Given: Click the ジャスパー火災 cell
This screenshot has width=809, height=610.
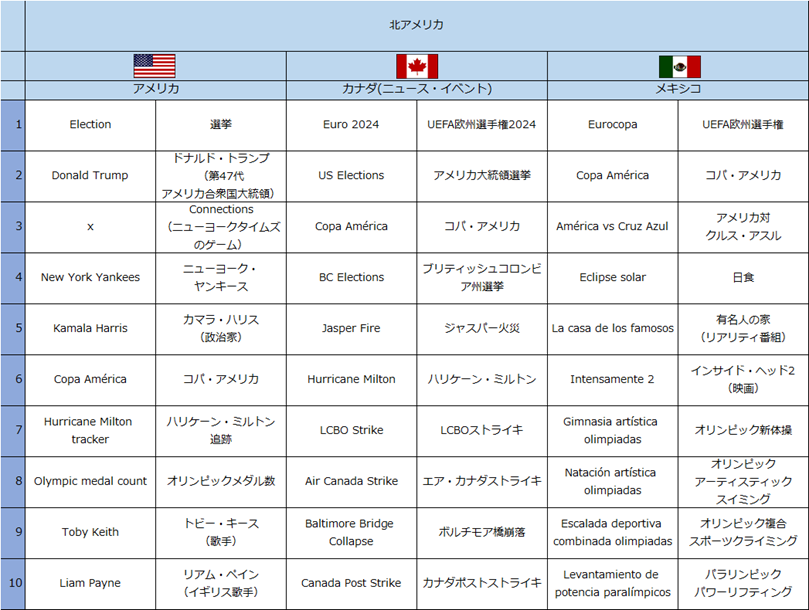Looking at the screenshot, I should pos(482,328).
